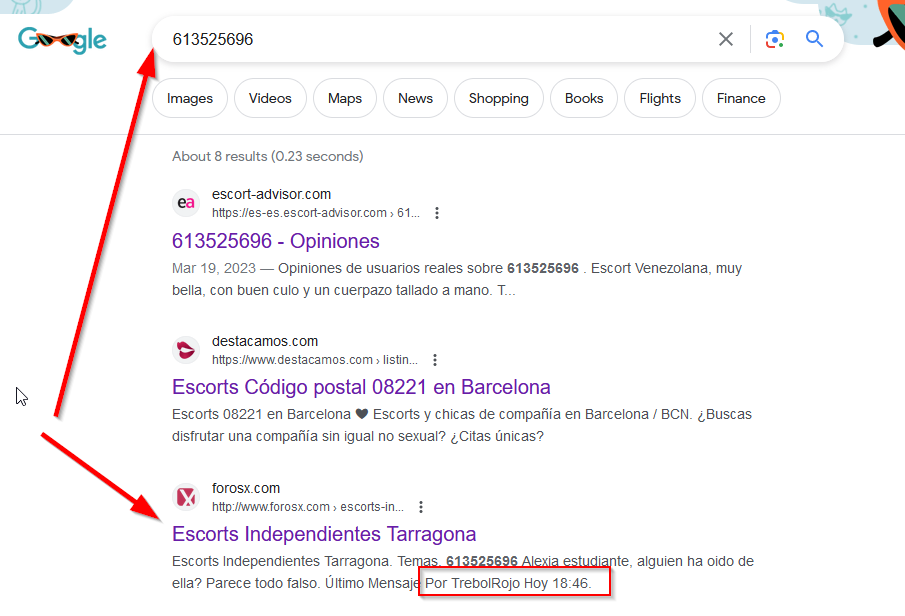Open more options for destacamos.com result
This screenshot has height=616, width=905.
[x=435, y=360]
